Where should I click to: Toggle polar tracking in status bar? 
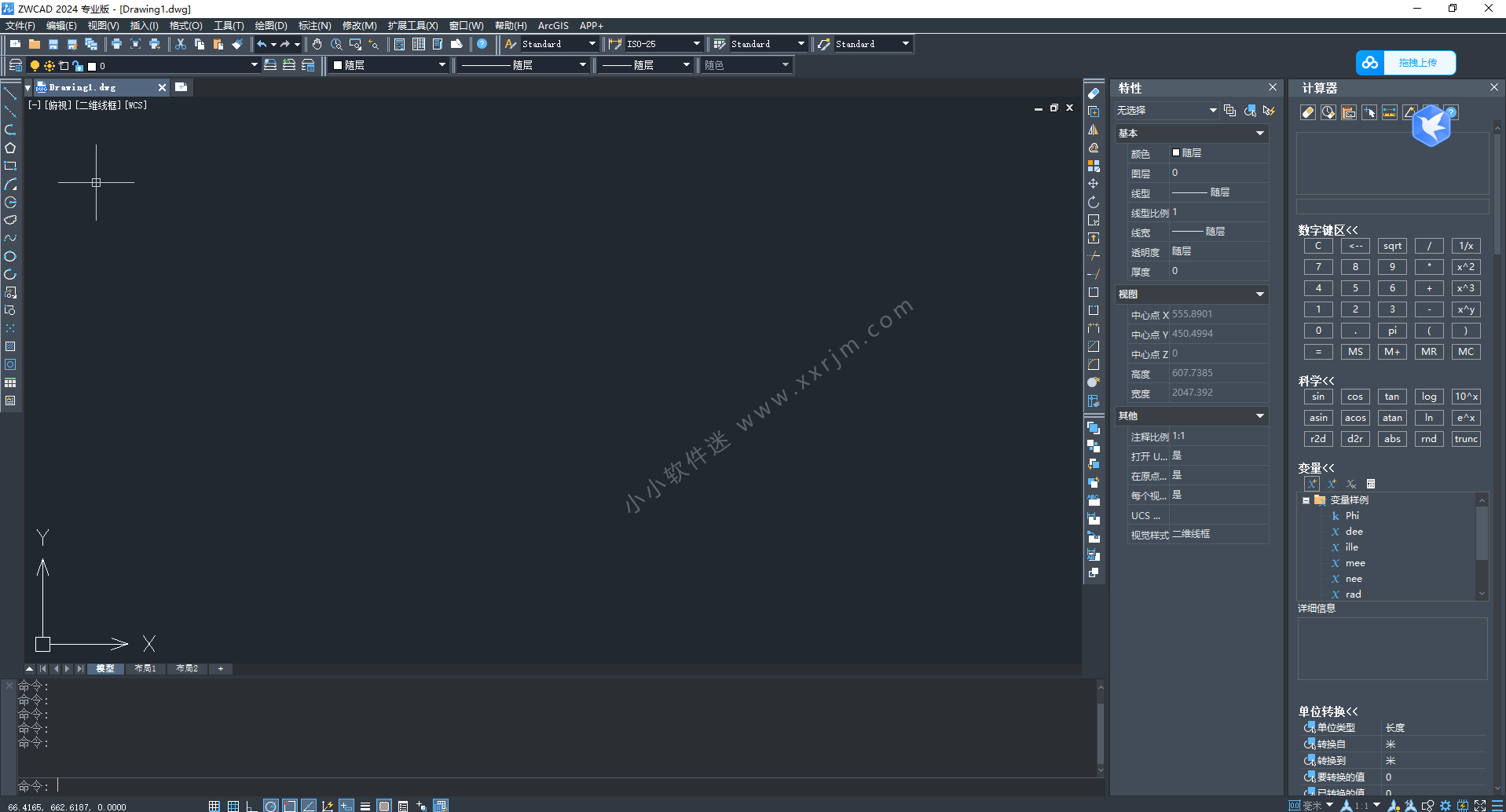coord(271,806)
